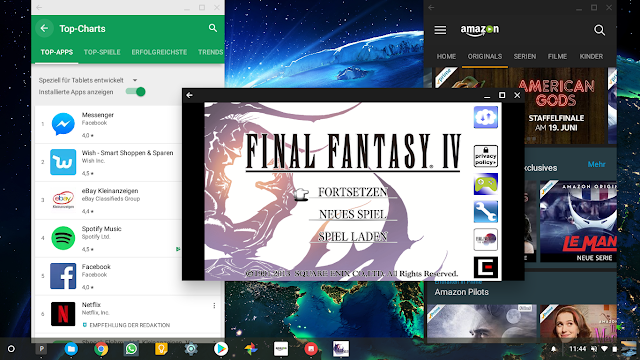Select 'Wish - Smart Shoppen & Sparen' title
Image resolution: width=640 pixels, height=360 pixels.
pyautogui.click(x=127, y=153)
